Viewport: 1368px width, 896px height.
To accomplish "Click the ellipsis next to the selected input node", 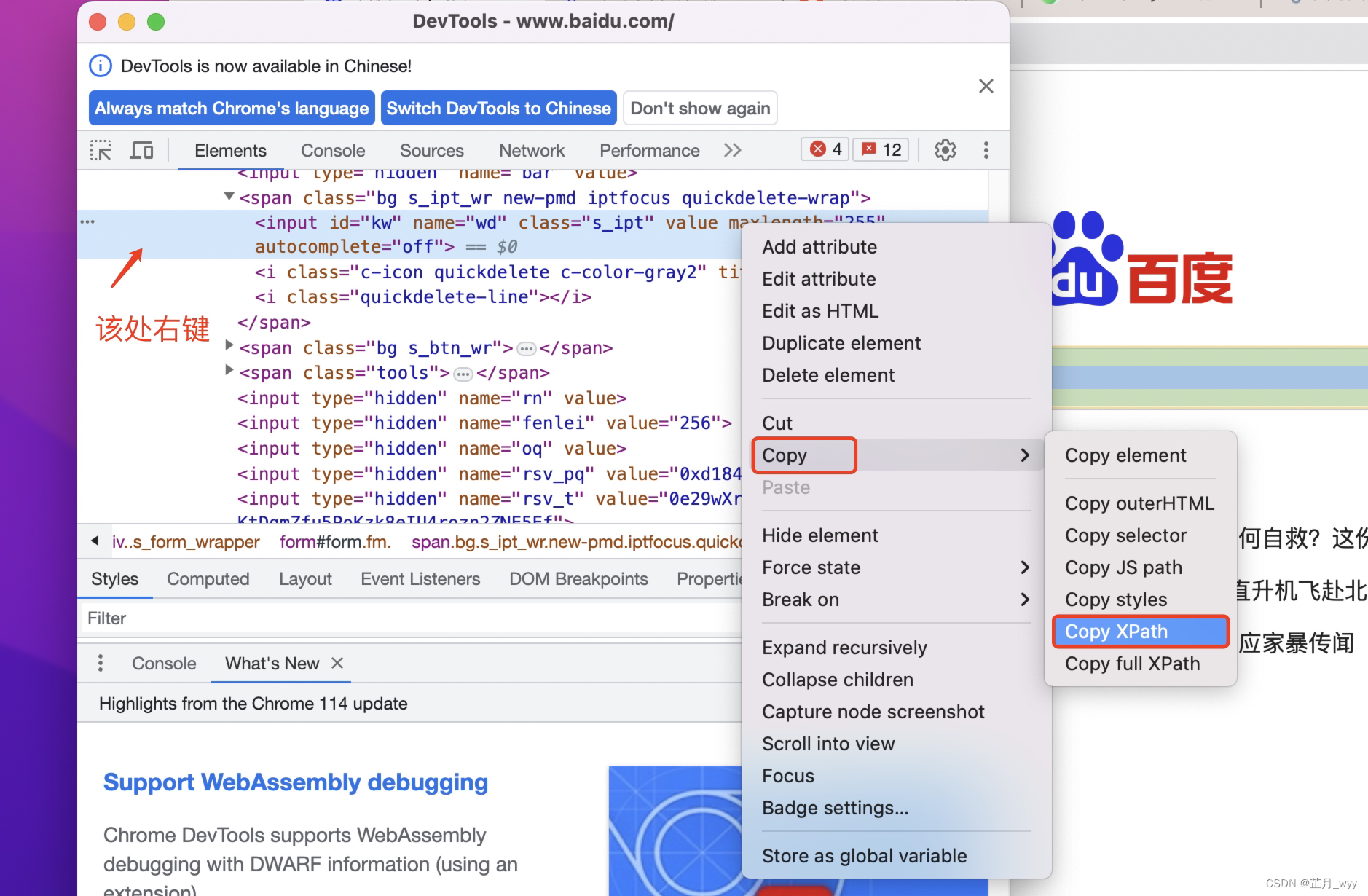I will [87, 221].
